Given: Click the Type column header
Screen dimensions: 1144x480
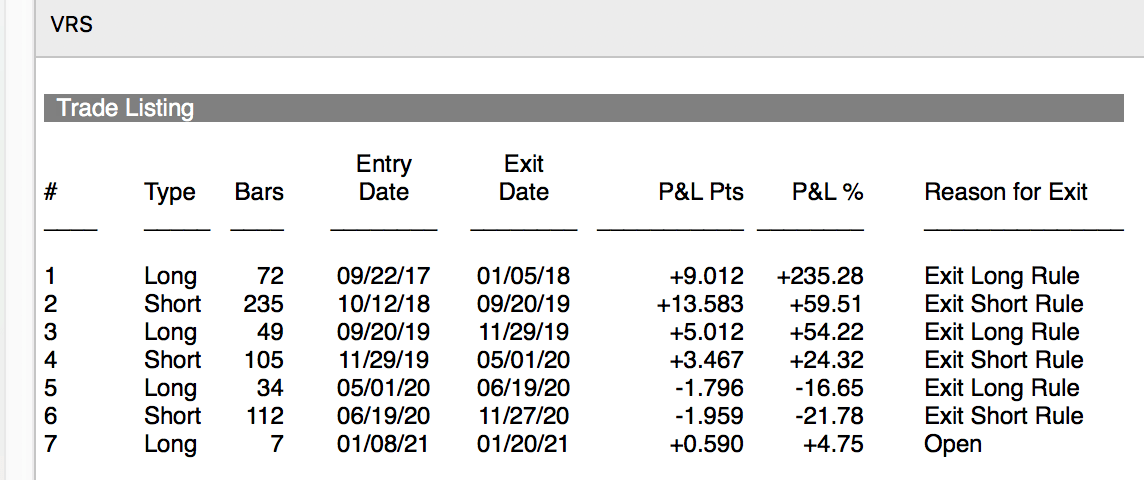Looking at the screenshot, I should (170, 193).
